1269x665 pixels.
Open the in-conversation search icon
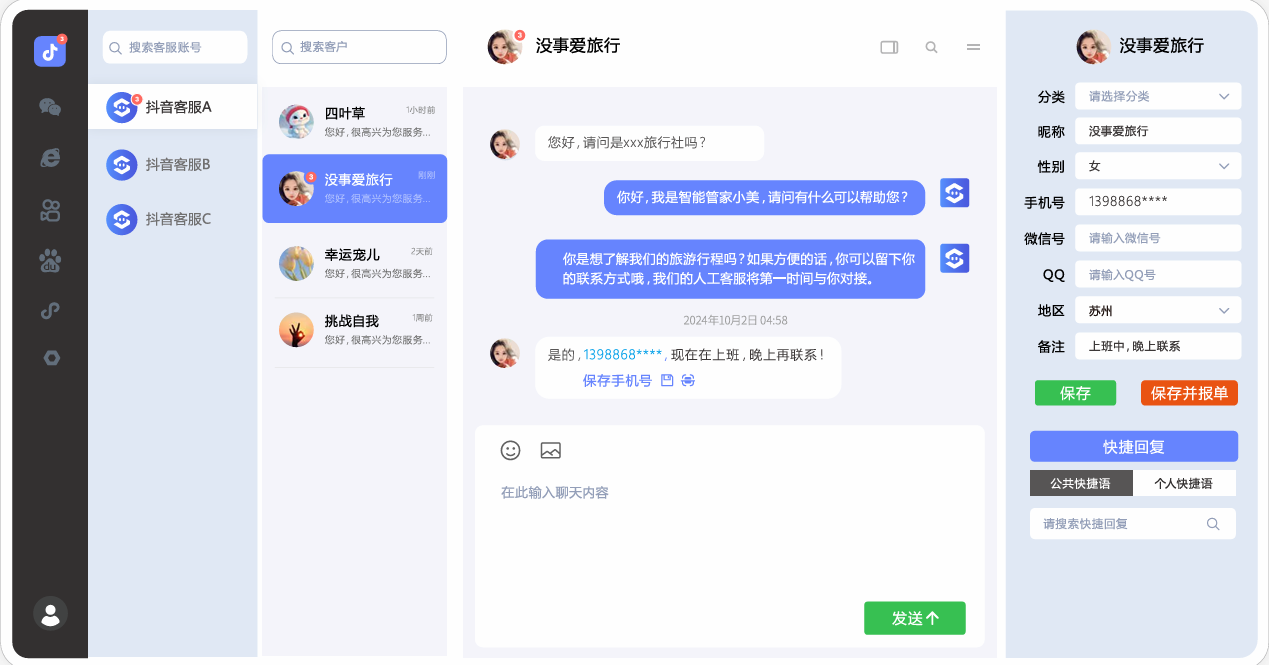(931, 47)
